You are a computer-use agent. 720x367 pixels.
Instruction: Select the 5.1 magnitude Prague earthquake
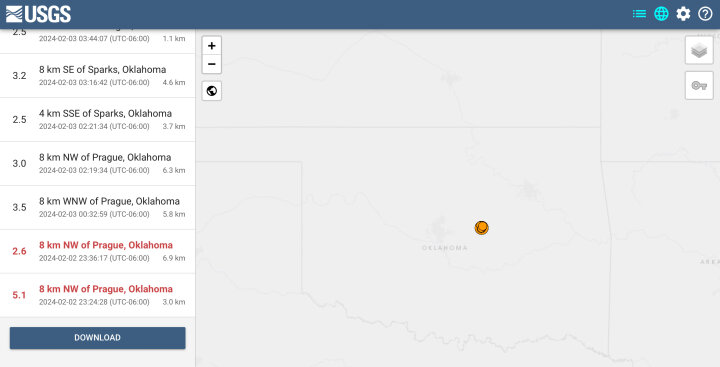[97, 295]
